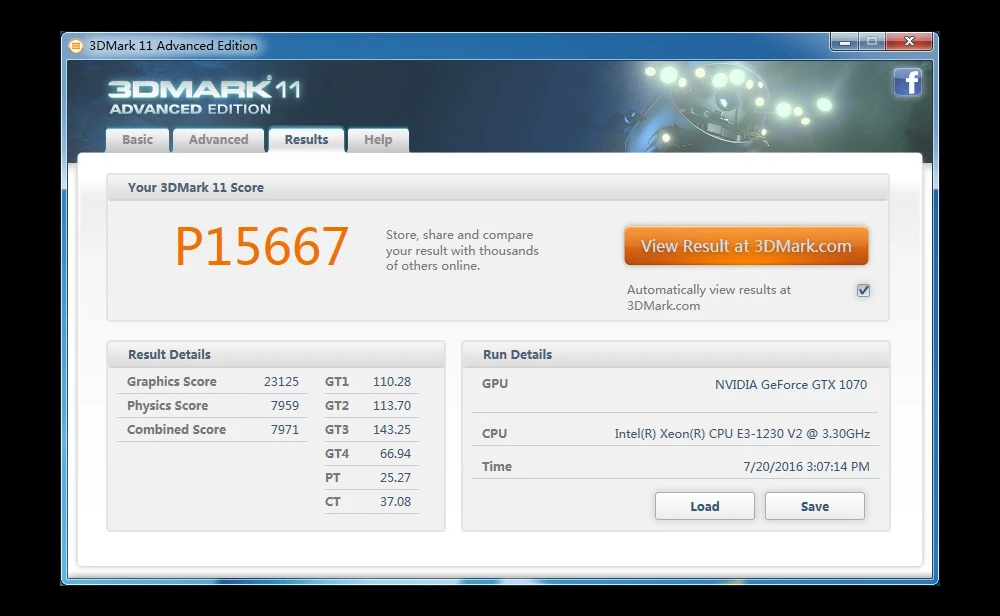
Task: Click the GT4 value 66.94
Action: coord(395,454)
